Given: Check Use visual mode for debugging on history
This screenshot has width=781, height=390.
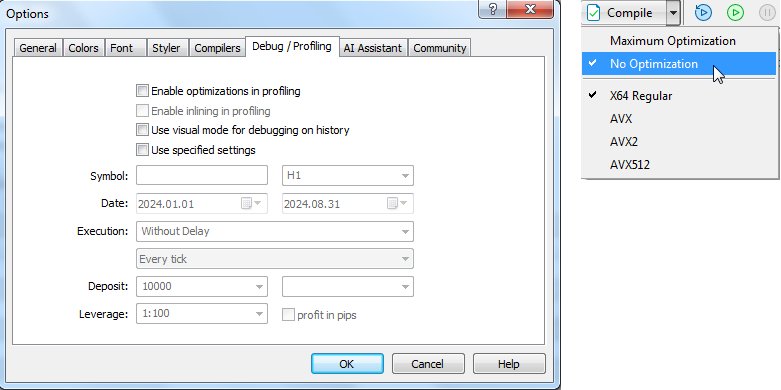Looking at the screenshot, I should [x=142, y=130].
